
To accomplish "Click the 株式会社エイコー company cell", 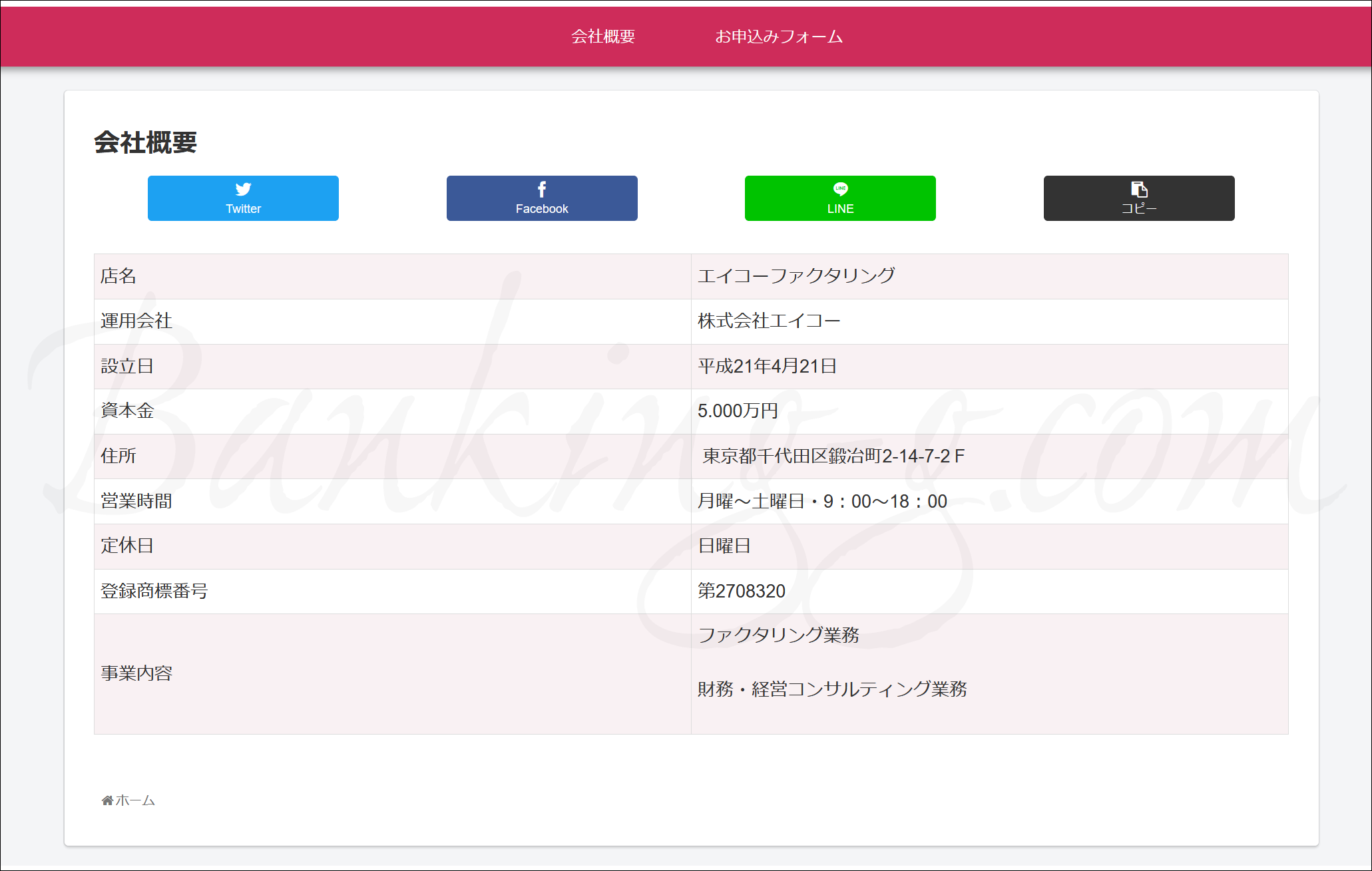I will click(x=769, y=321).
